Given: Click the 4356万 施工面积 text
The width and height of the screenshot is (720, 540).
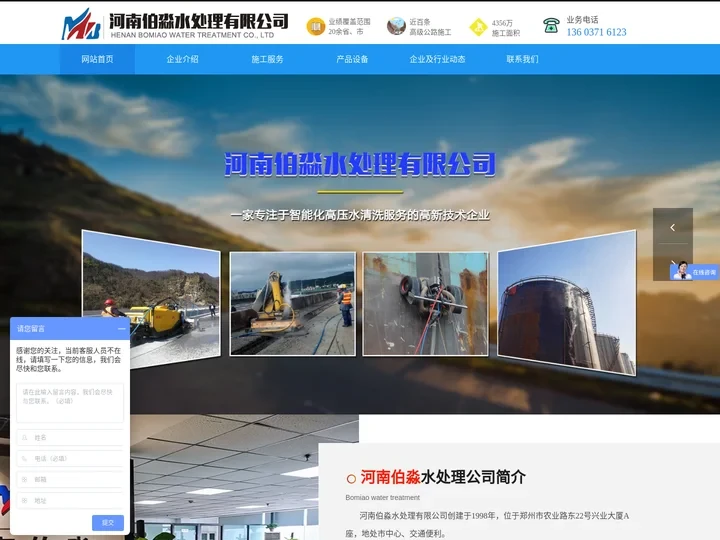Looking at the screenshot, I should click(x=506, y=28).
